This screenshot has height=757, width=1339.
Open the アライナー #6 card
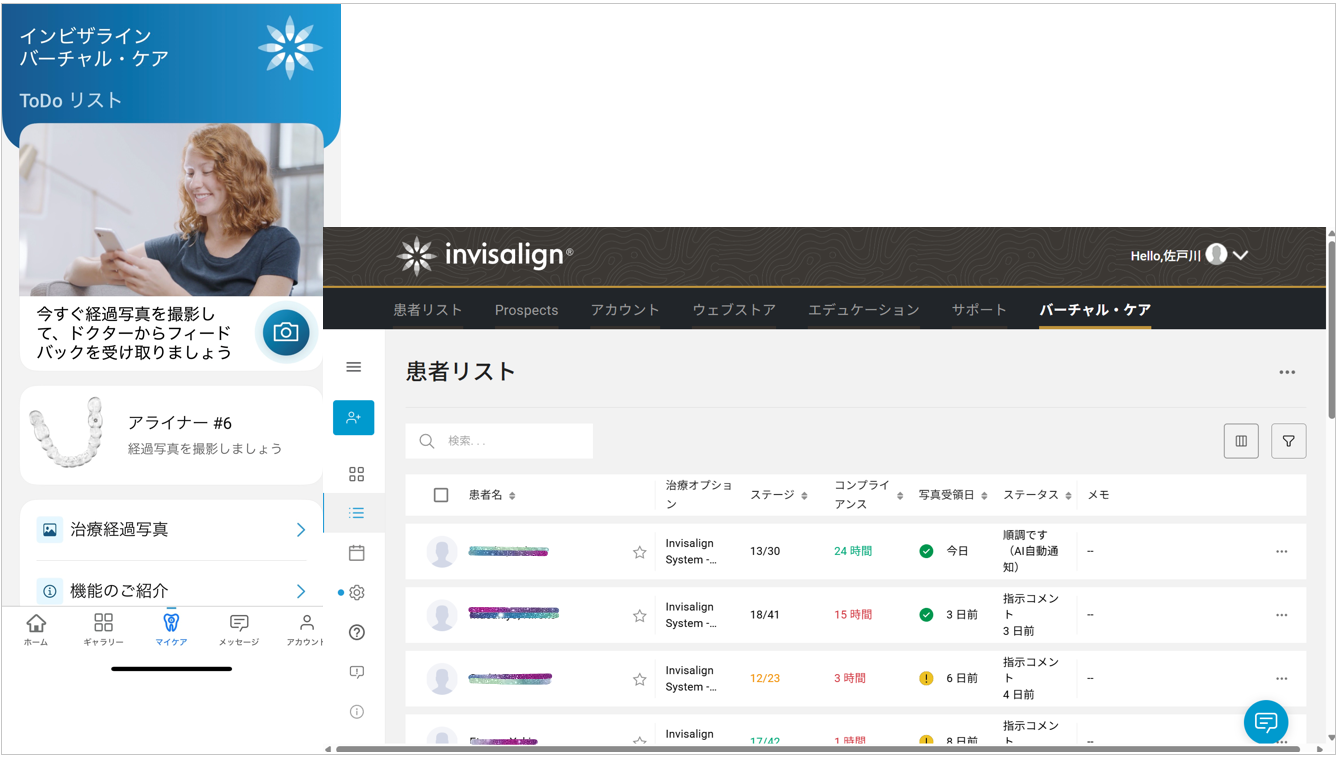(171, 435)
